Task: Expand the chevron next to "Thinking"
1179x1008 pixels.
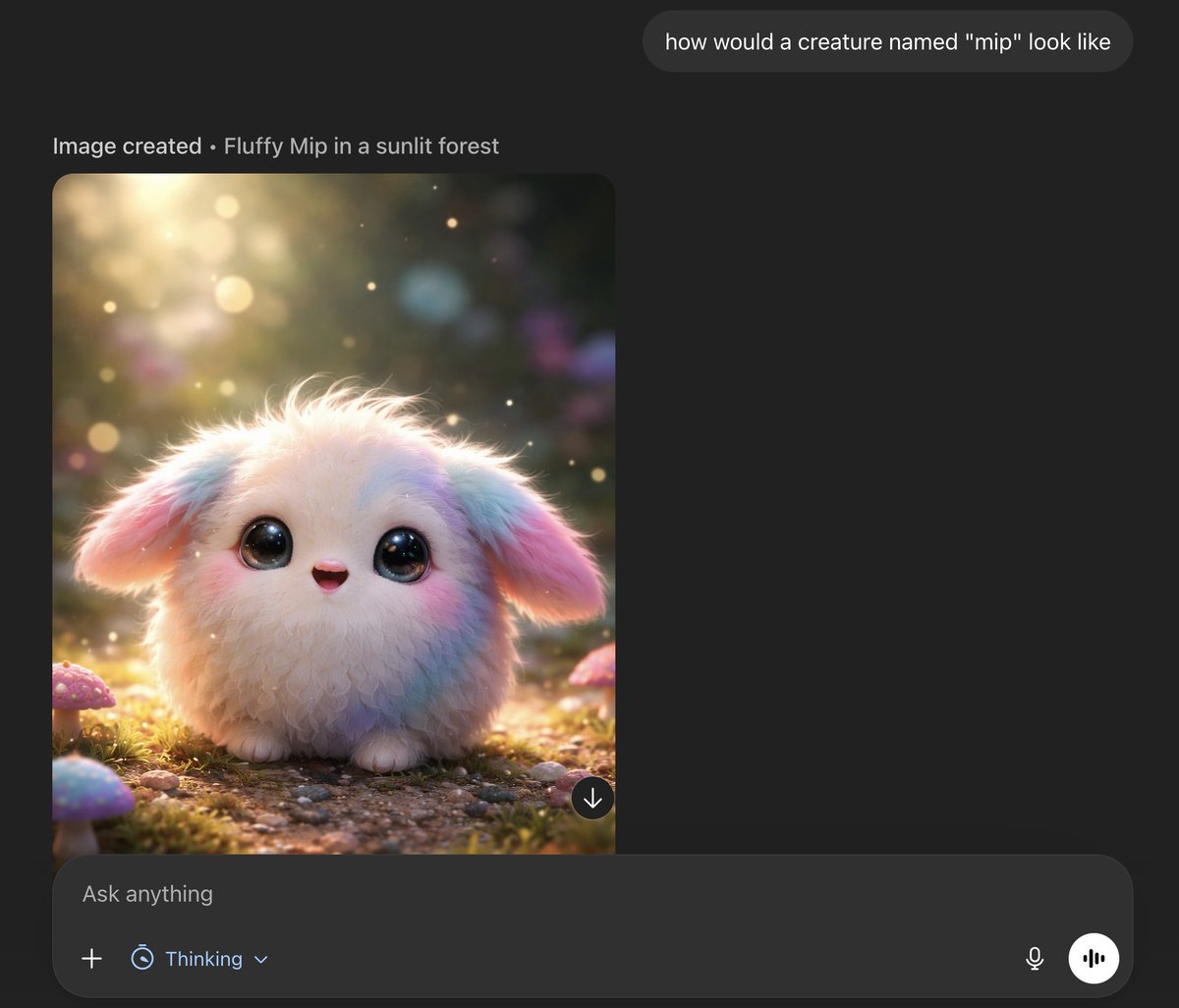Action: tap(260, 959)
